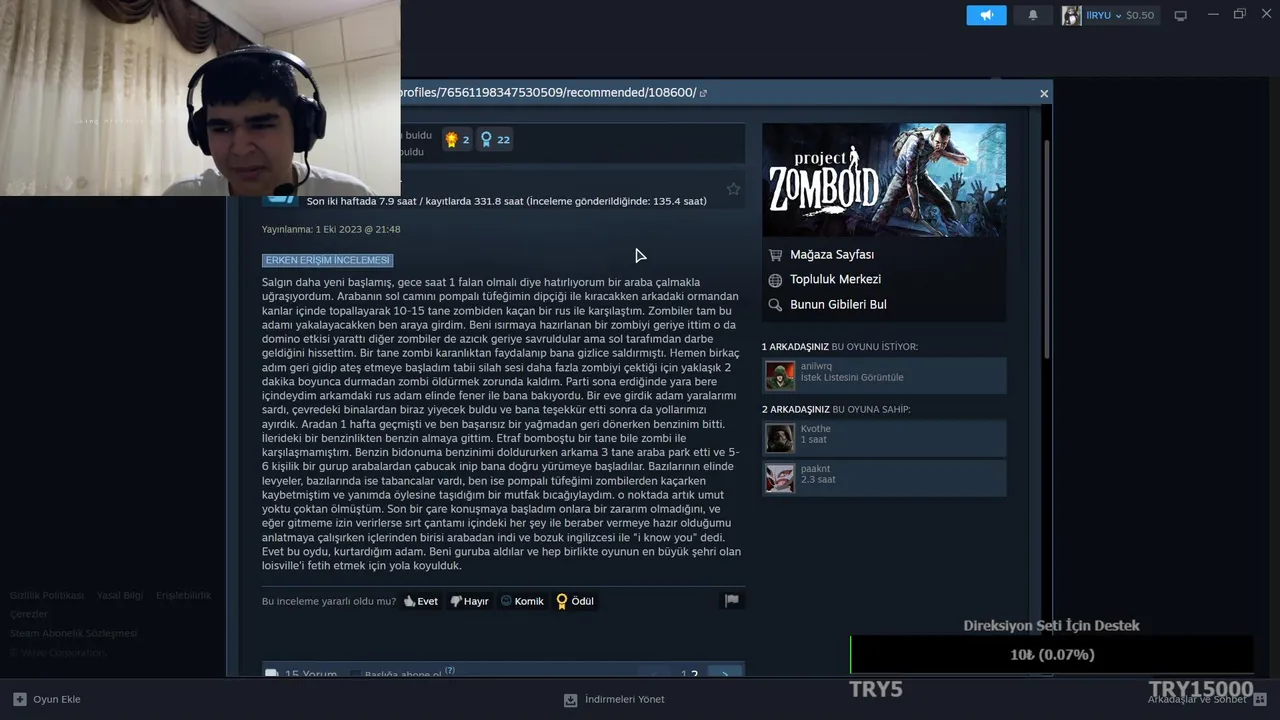This screenshot has height=720, width=1280.
Task: Open the external link icon after the URL
Action: click(703, 93)
